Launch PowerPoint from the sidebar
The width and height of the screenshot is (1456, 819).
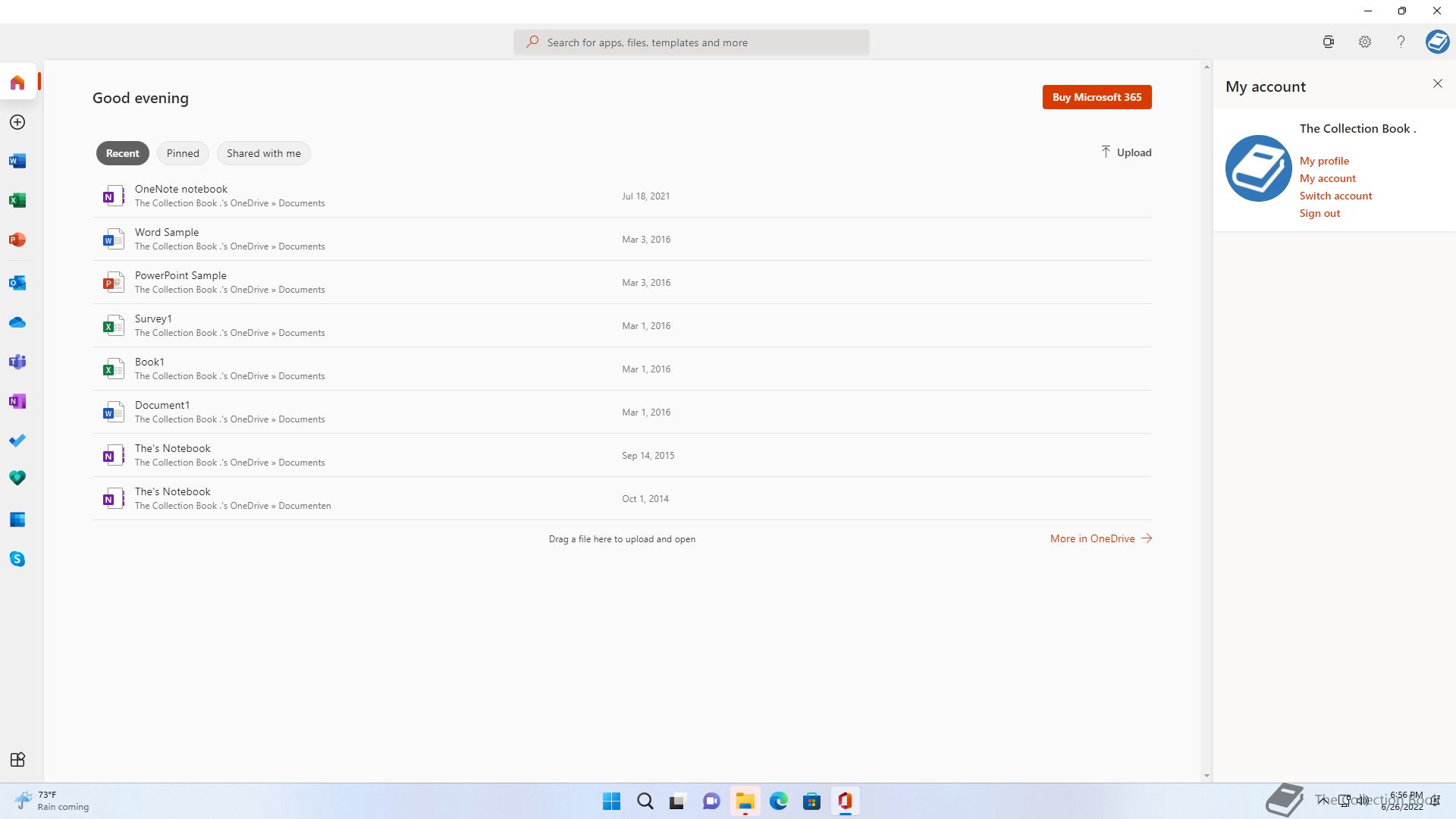(x=17, y=240)
